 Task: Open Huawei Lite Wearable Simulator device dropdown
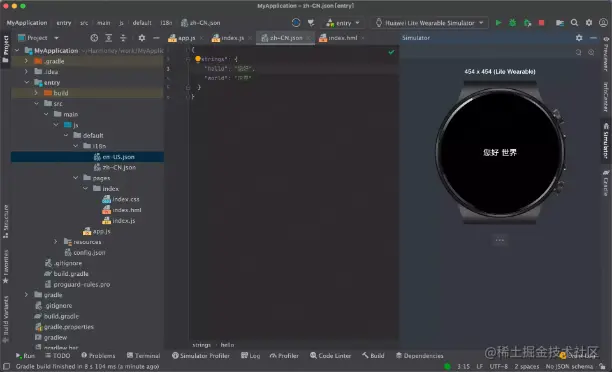click(x=429, y=23)
